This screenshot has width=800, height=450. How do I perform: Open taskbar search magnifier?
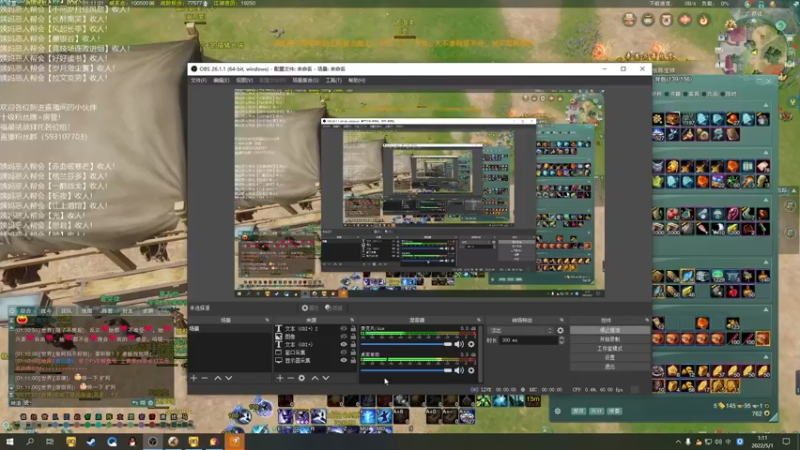pyautogui.click(x=30, y=441)
